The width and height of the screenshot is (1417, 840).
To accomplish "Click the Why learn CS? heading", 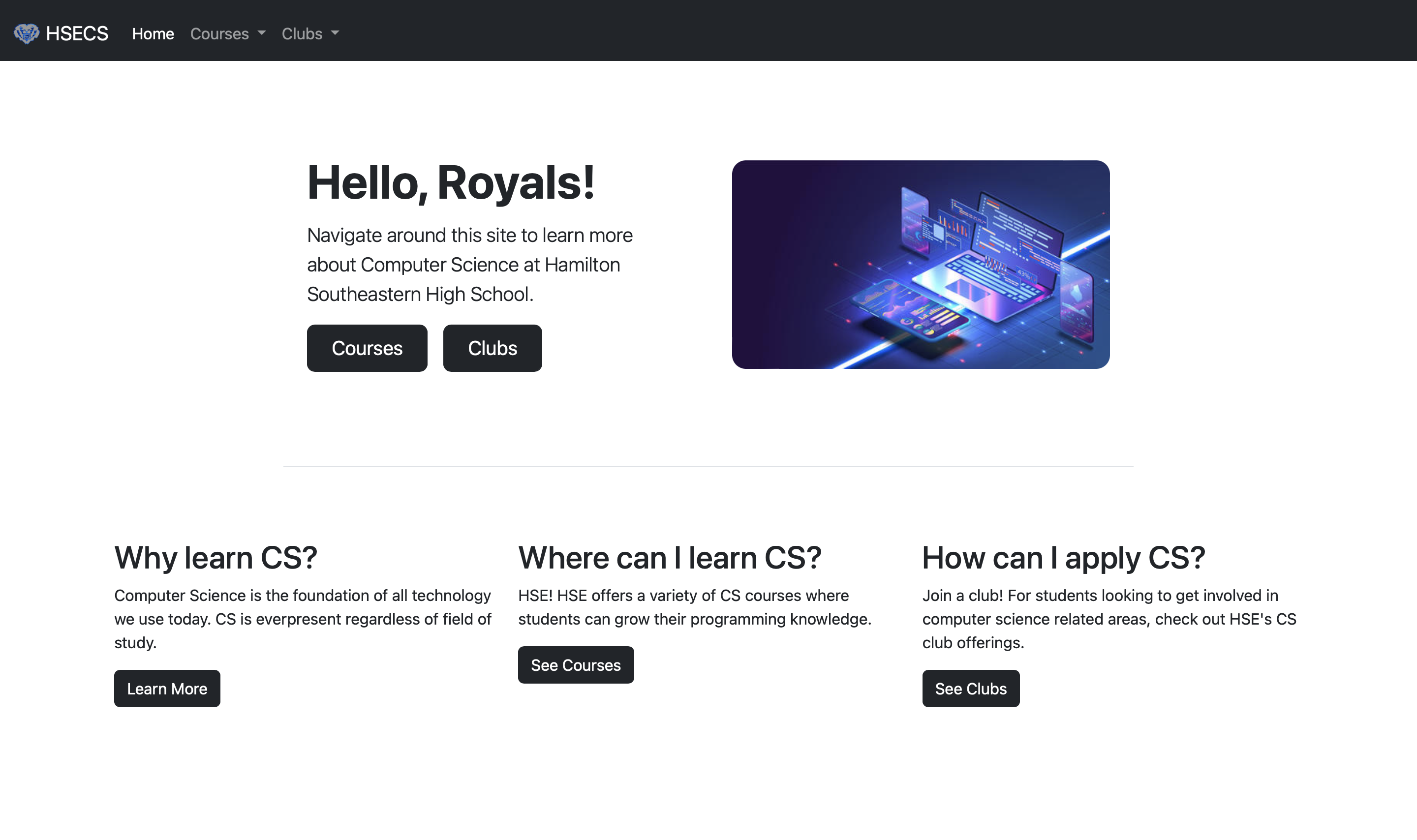I will coord(216,558).
